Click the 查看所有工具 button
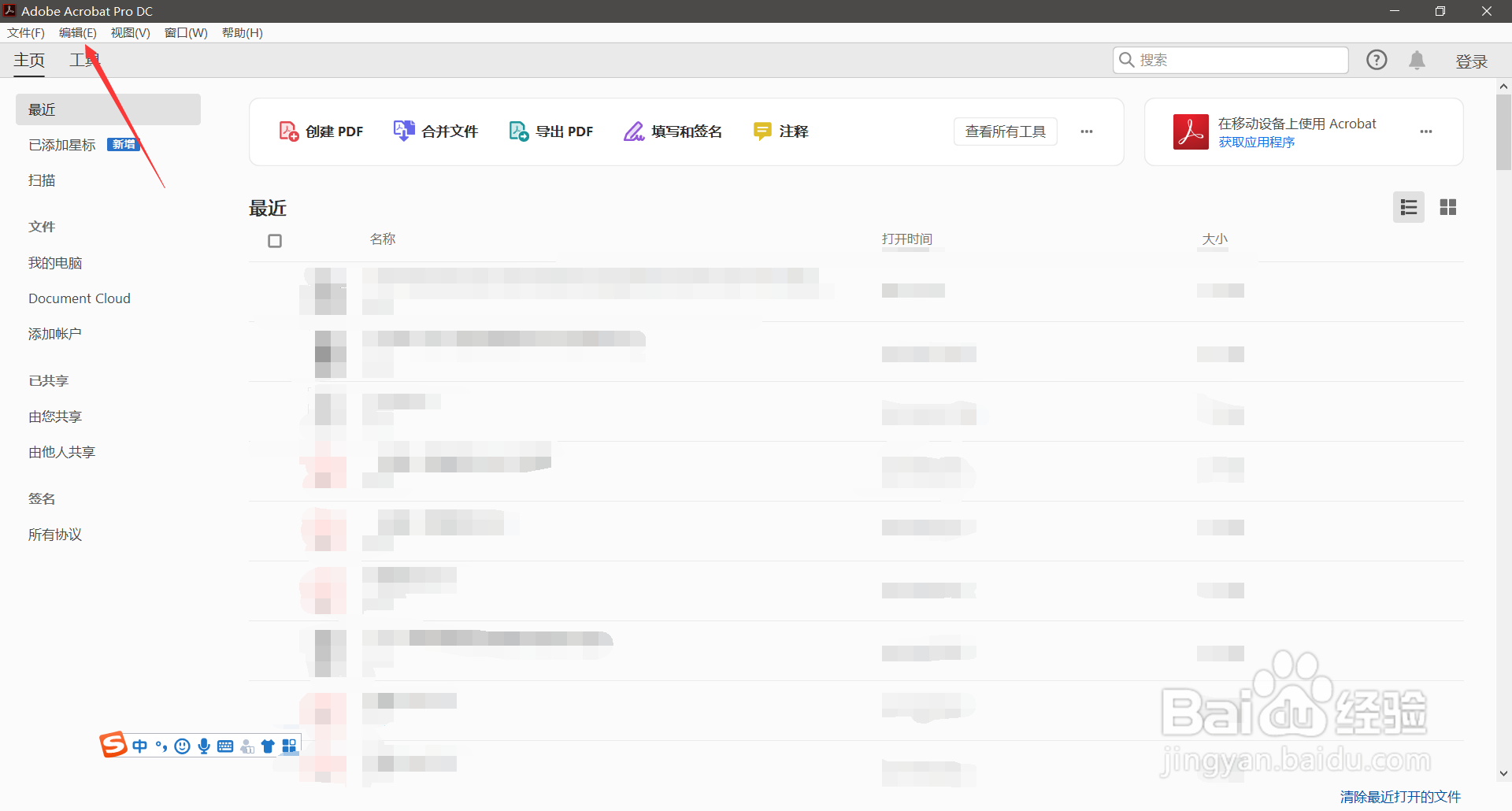This screenshot has width=1512, height=811. click(x=1006, y=131)
